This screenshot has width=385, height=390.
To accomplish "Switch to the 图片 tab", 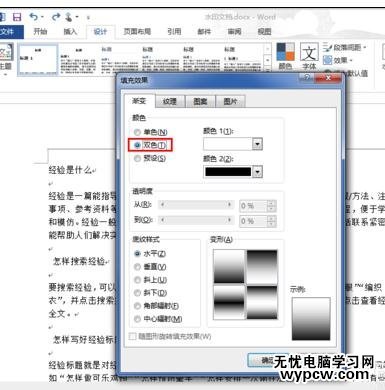I will tap(230, 101).
